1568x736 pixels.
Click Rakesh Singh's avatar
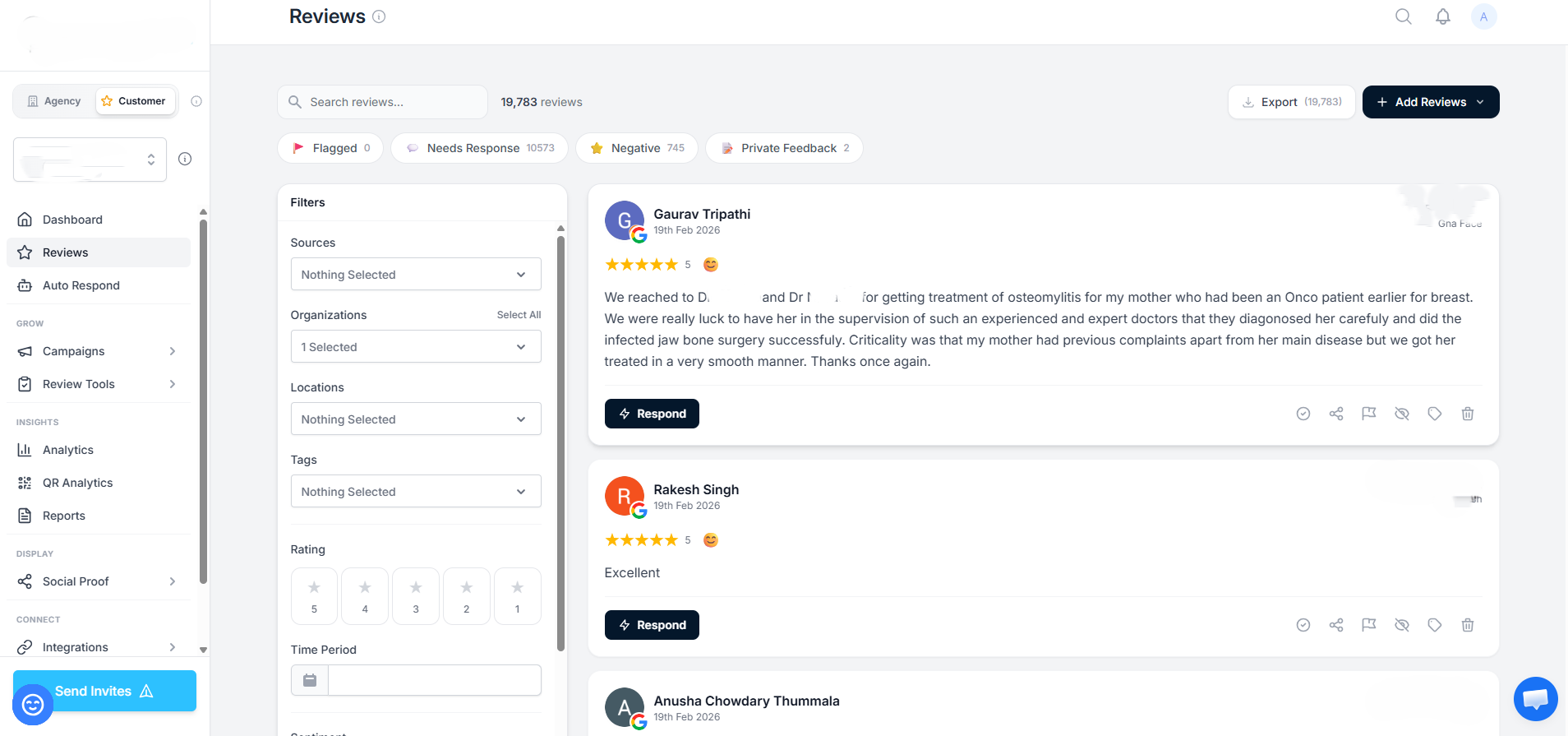tap(625, 496)
